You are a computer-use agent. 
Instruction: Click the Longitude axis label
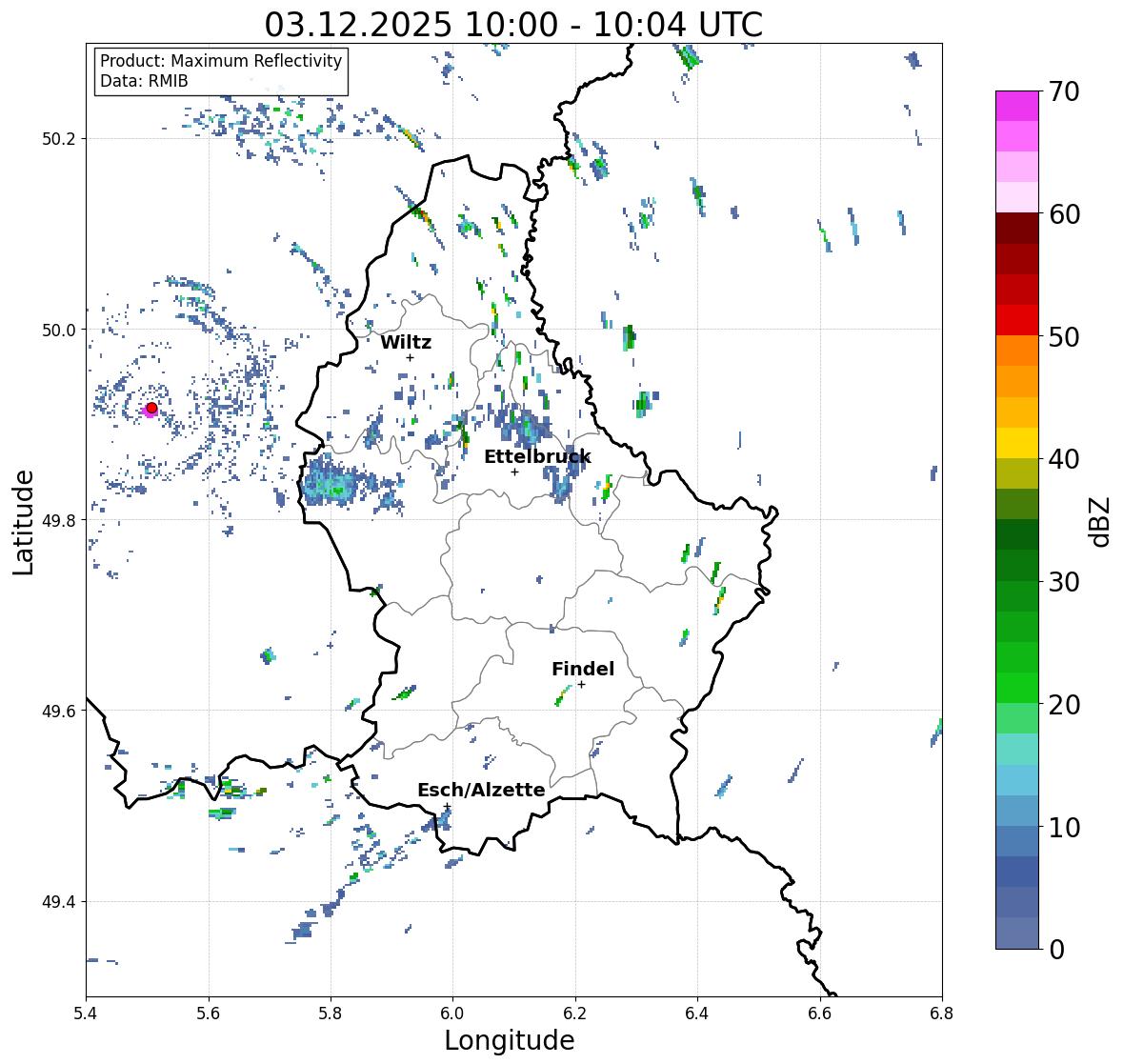510,1040
